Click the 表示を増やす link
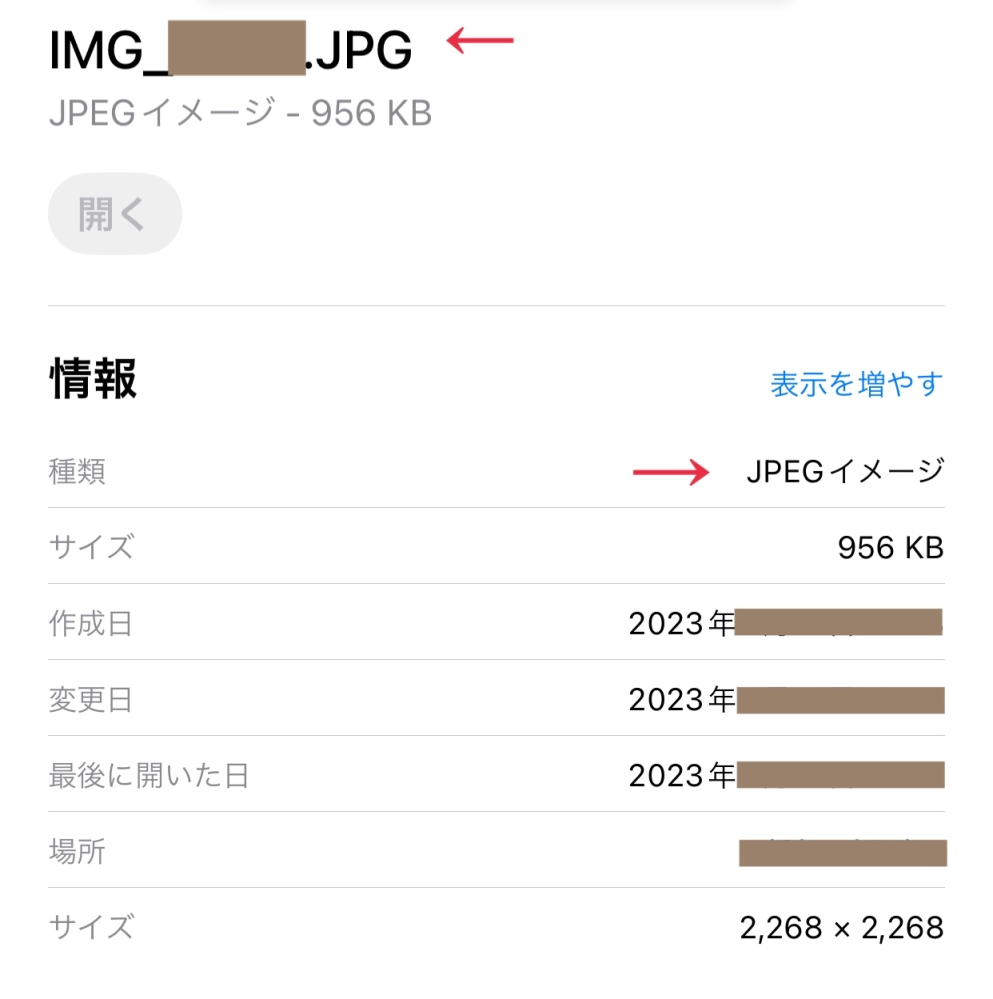Screen dimensions: 993x999 tap(856, 384)
